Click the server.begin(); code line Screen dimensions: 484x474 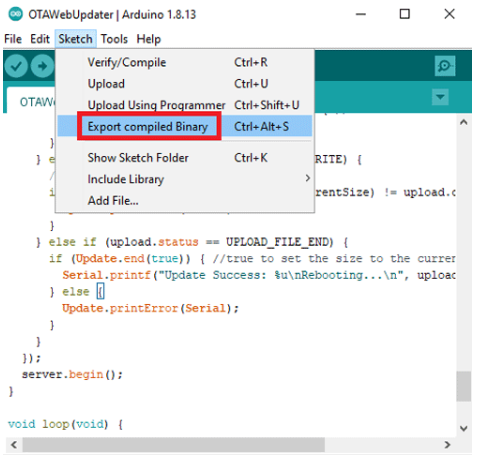[x=72, y=375]
